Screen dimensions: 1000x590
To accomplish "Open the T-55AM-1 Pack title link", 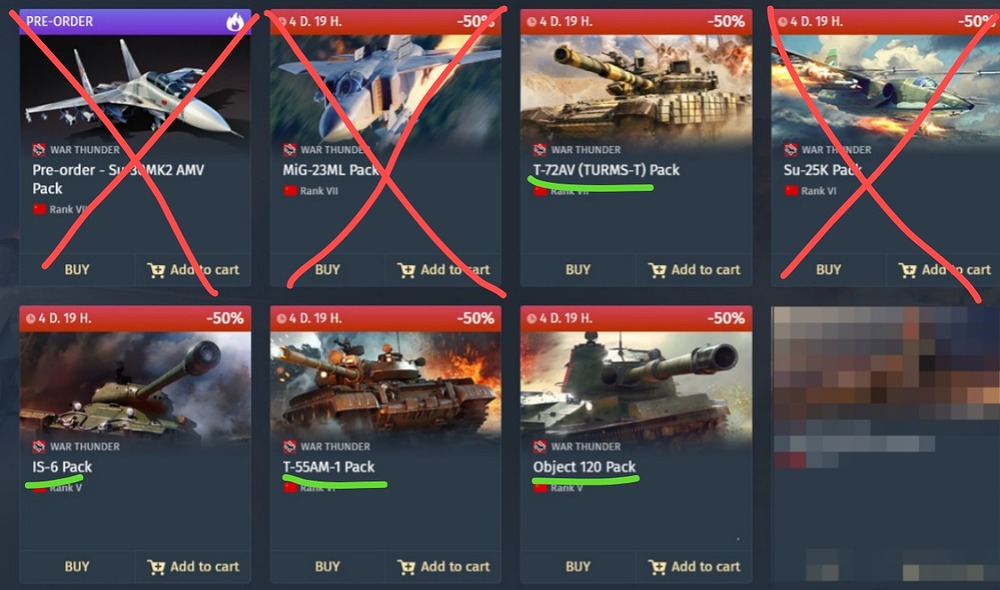I will (x=328, y=467).
